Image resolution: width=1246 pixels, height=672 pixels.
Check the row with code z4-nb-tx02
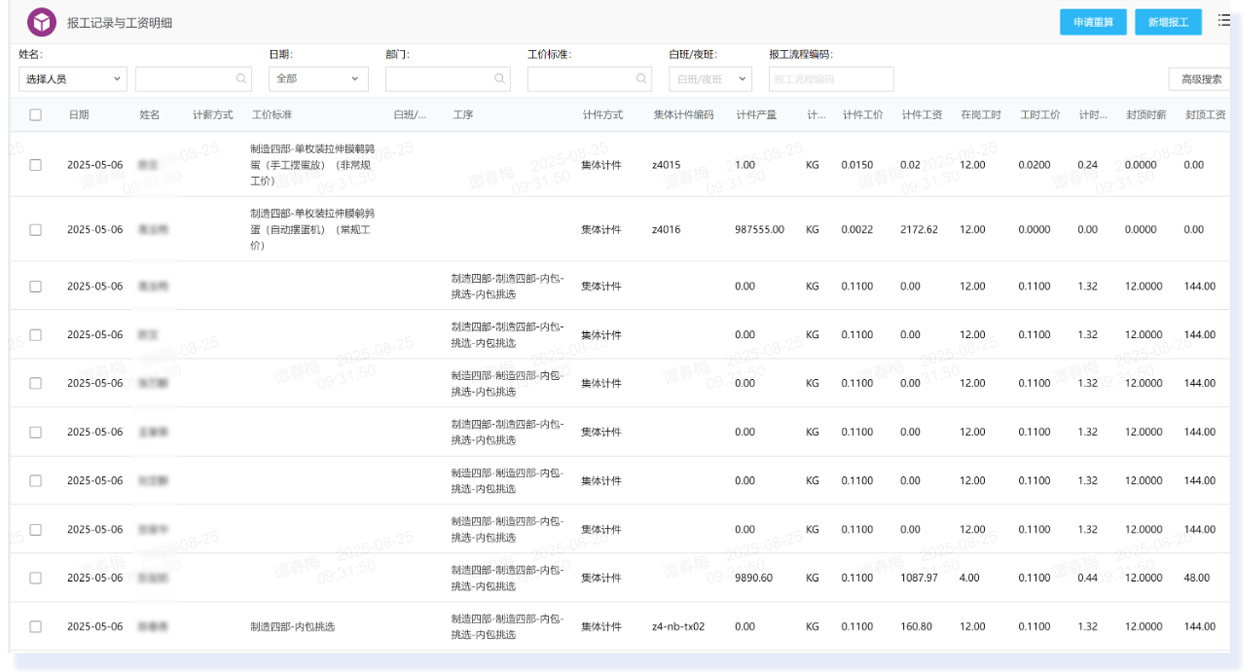36,627
